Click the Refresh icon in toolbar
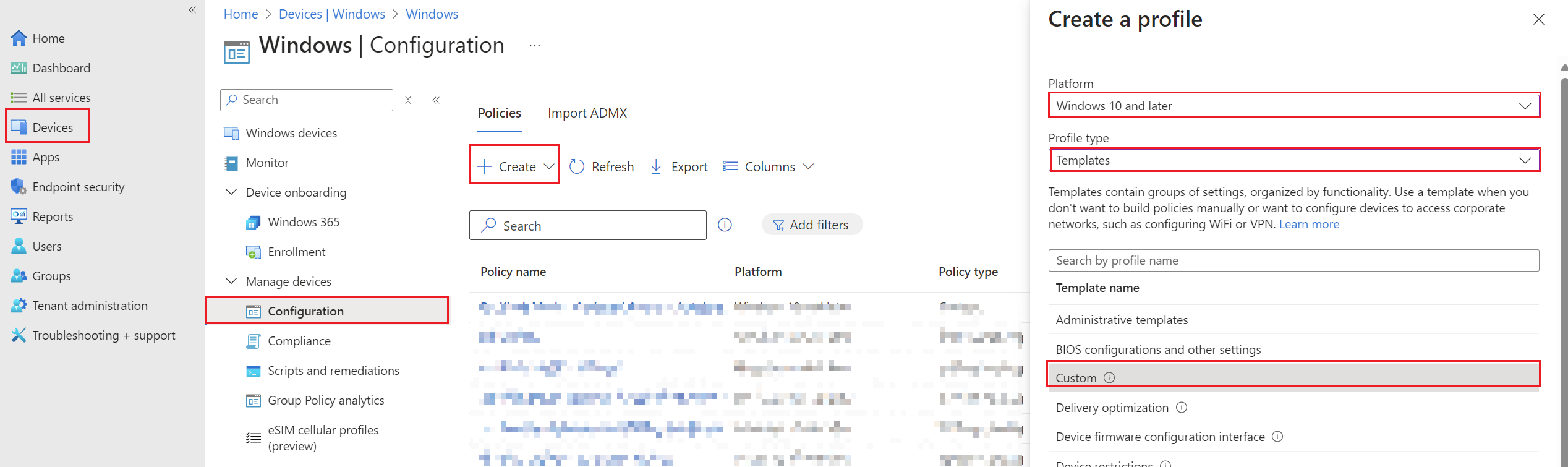The height and width of the screenshot is (467, 1568). pos(577,167)
